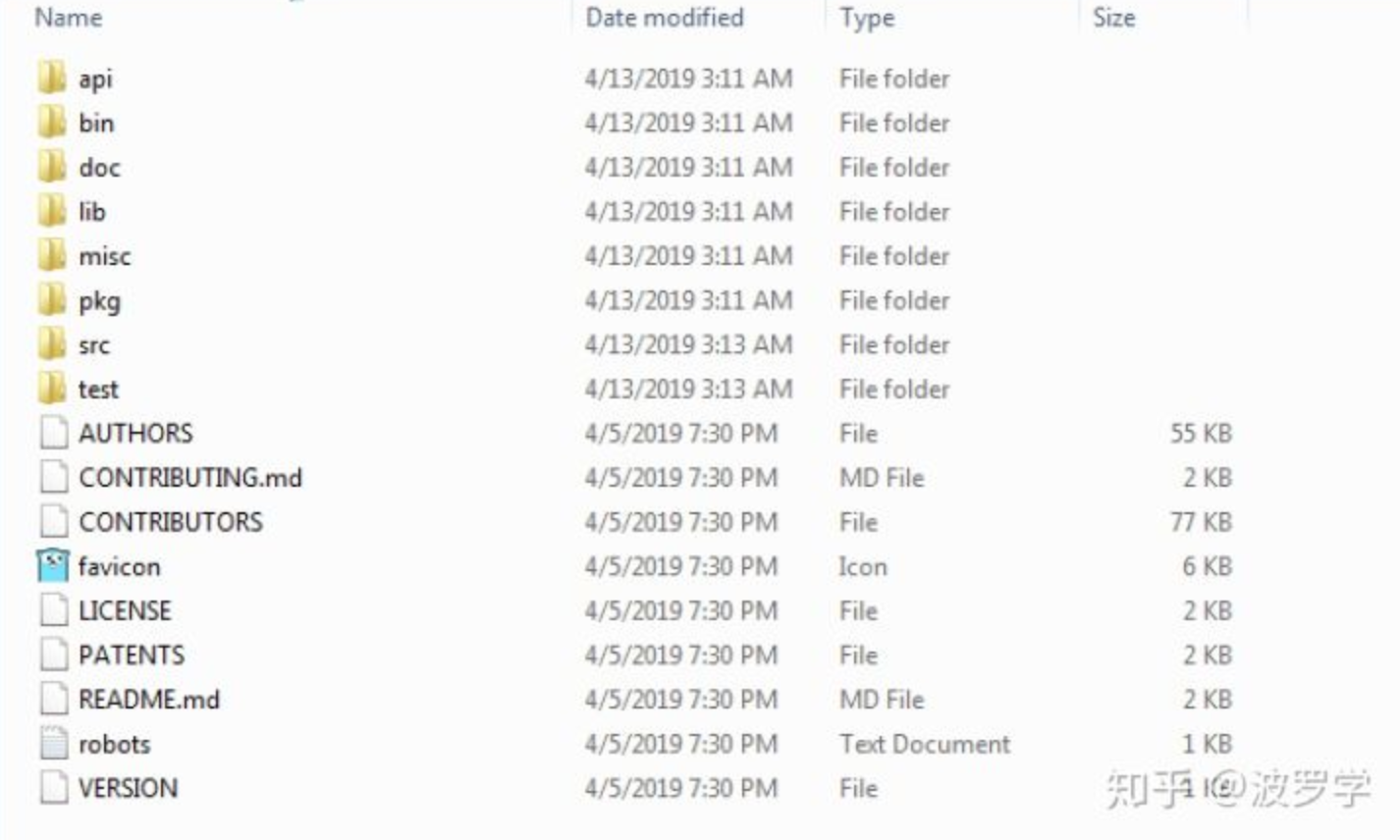Select the robots text document icon
Image resolution: width=1400 pixels, height=840 pixels.
coord(53,744)
